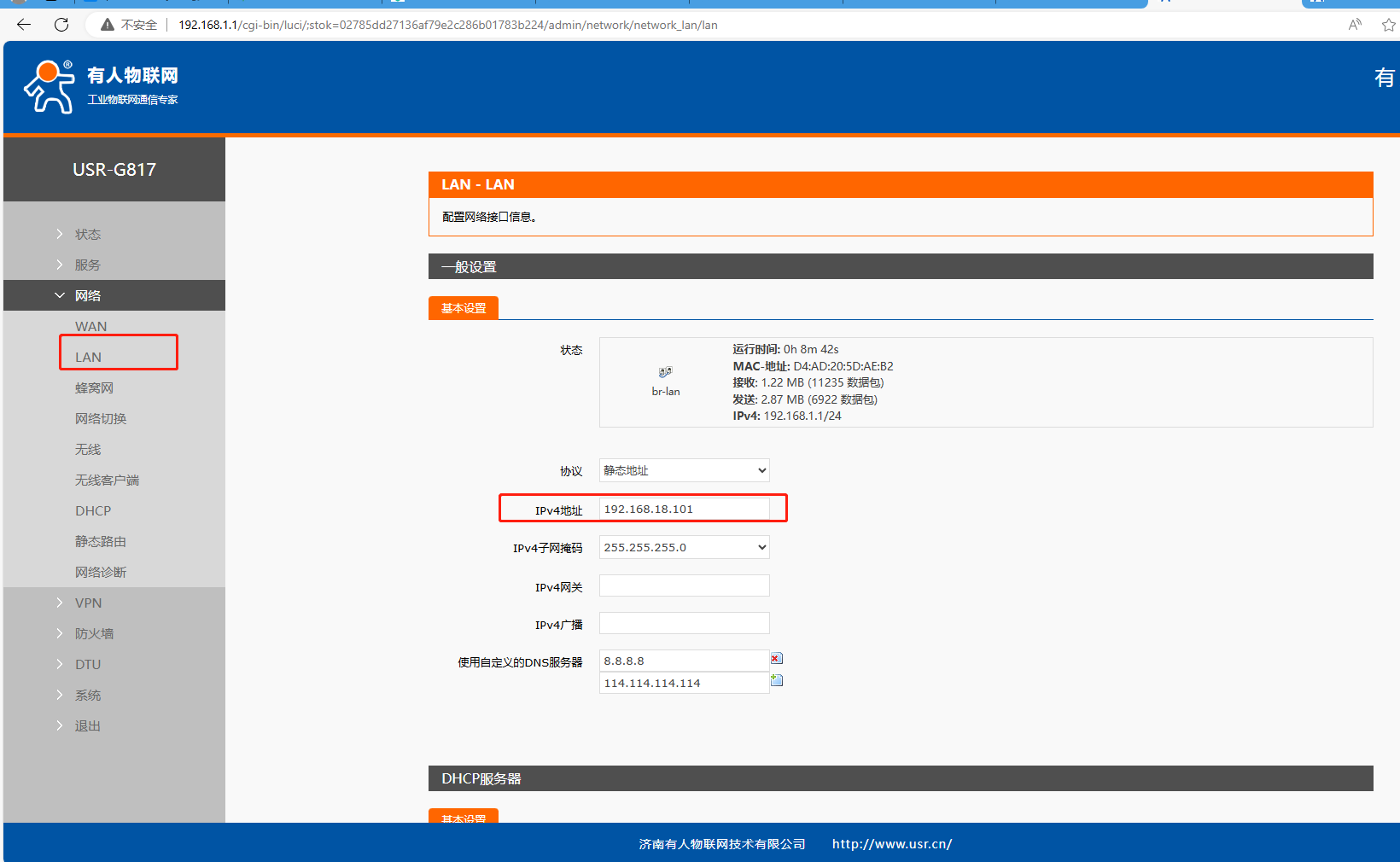Click the read aloud icon
This screenshot has width=1400, height=862.
pyautogui.click(x=1355, y=25)
